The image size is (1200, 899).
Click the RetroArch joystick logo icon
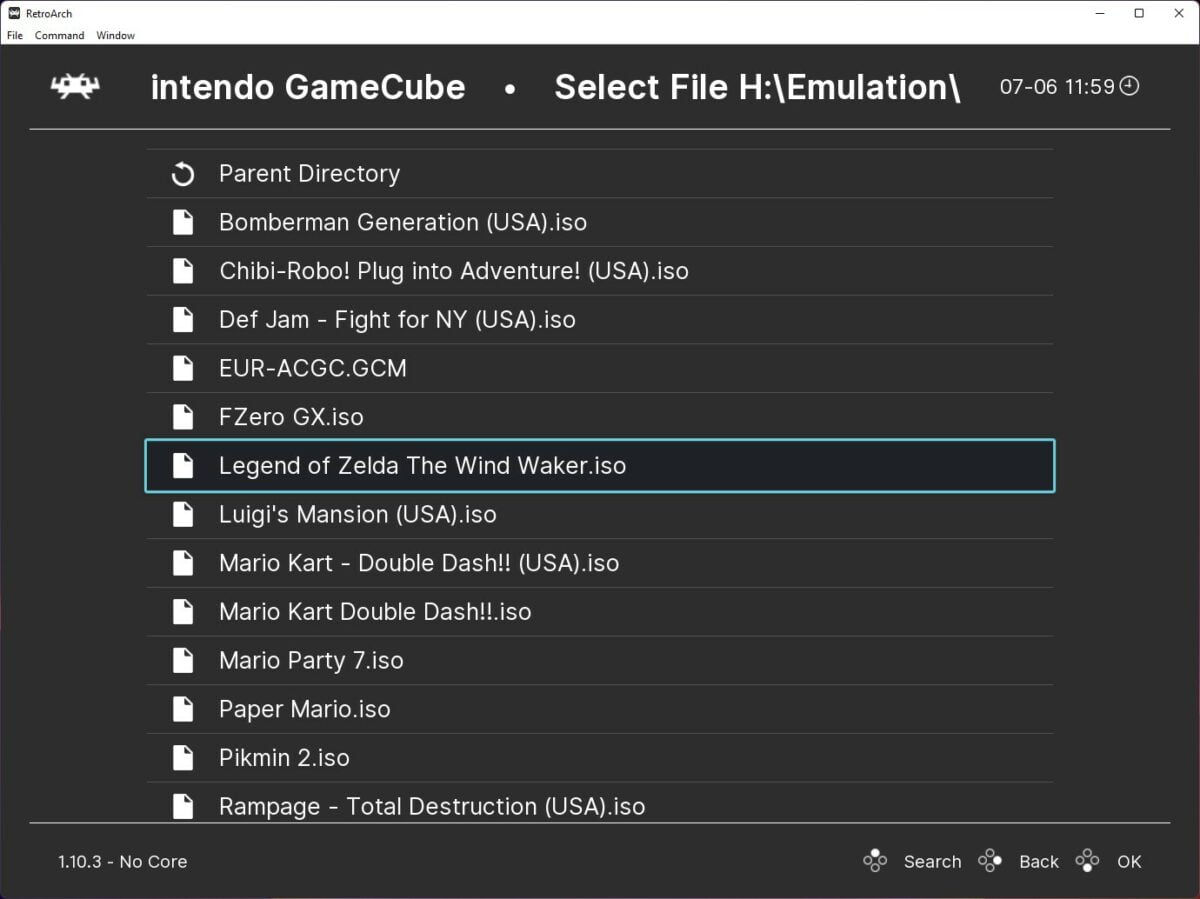tap(74, 86)
